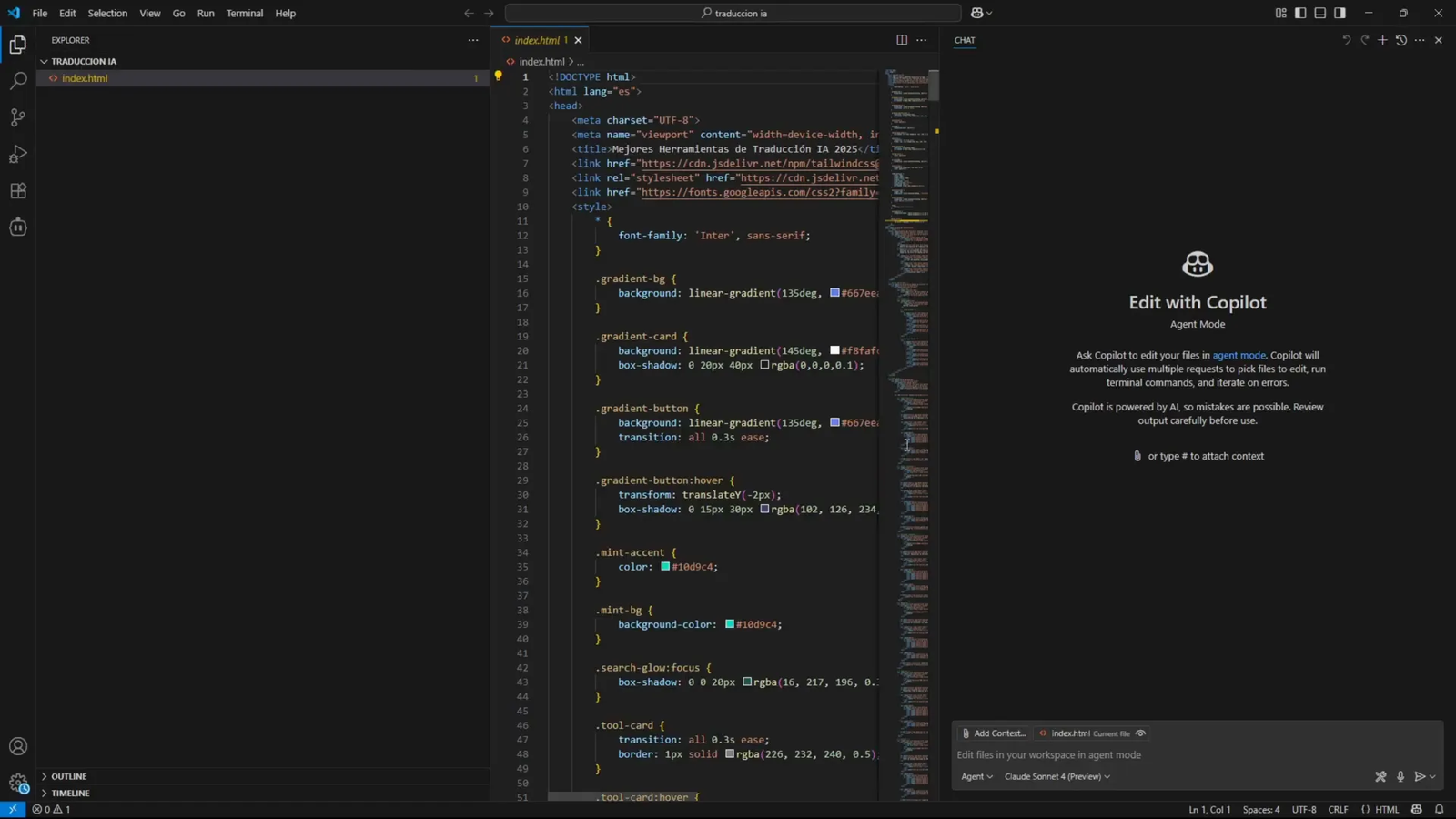Select the Run and Debug icon
The image size is (1456, 819).
18,154
